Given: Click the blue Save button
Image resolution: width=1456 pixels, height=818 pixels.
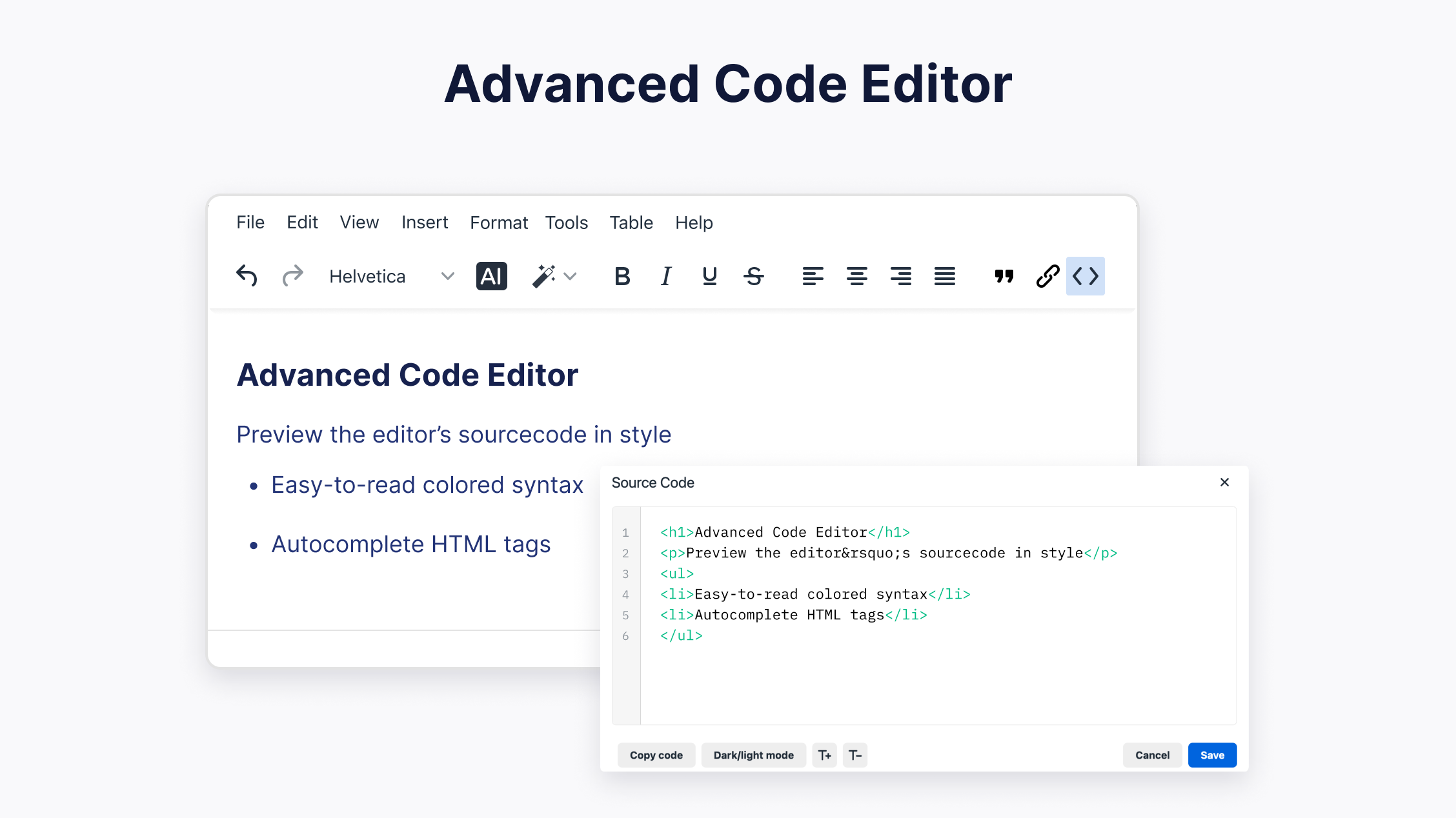Looking at the screenshot, I should click(x=1211, y=755).
